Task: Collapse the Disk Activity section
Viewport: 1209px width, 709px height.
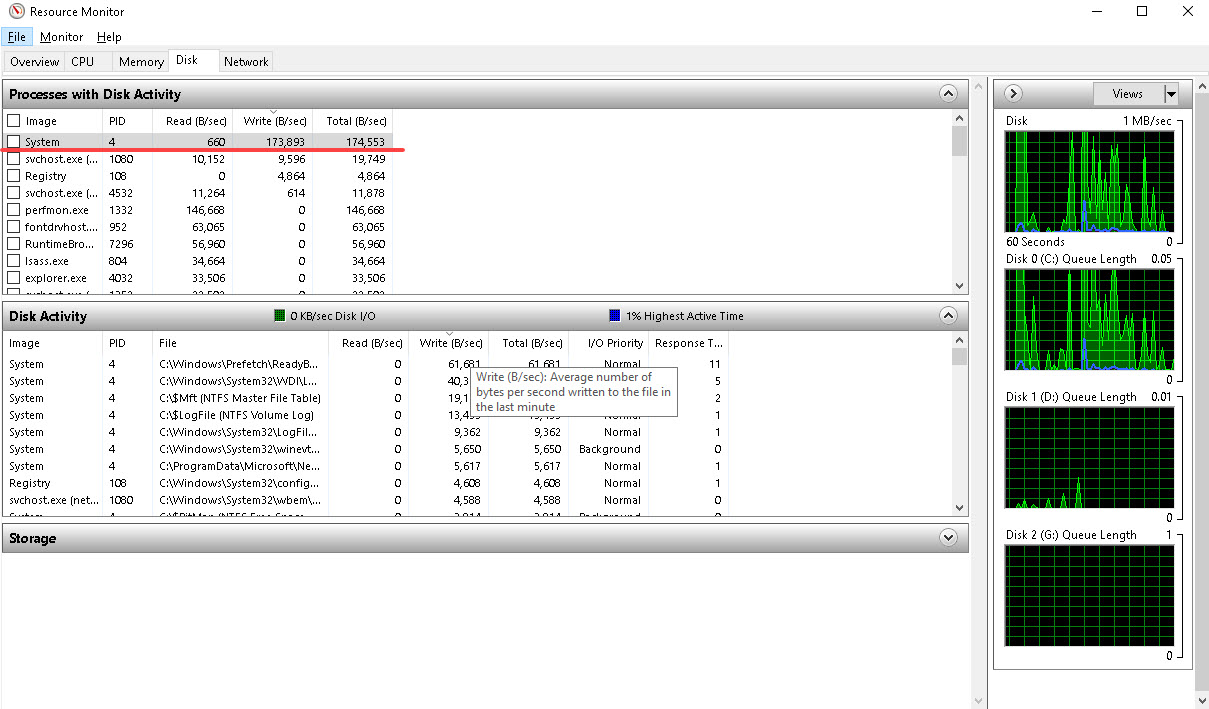Action: (948, 315)
